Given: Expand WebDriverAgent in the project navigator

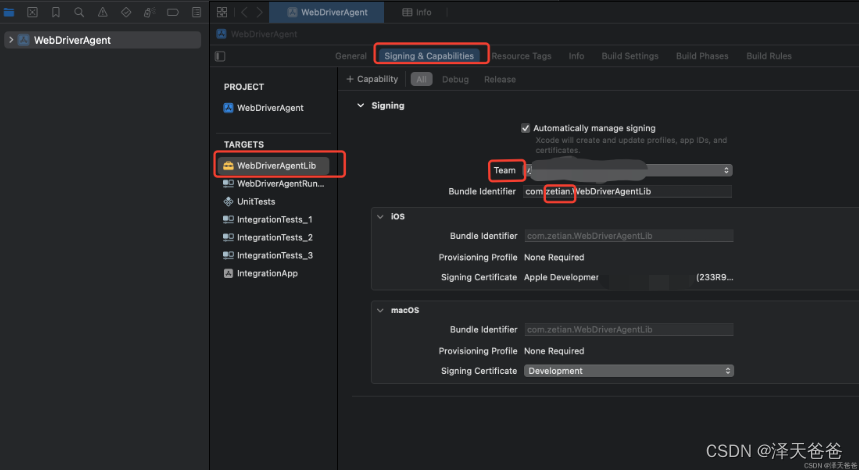Looking at the screenshot, I should [x=11, y=40].
